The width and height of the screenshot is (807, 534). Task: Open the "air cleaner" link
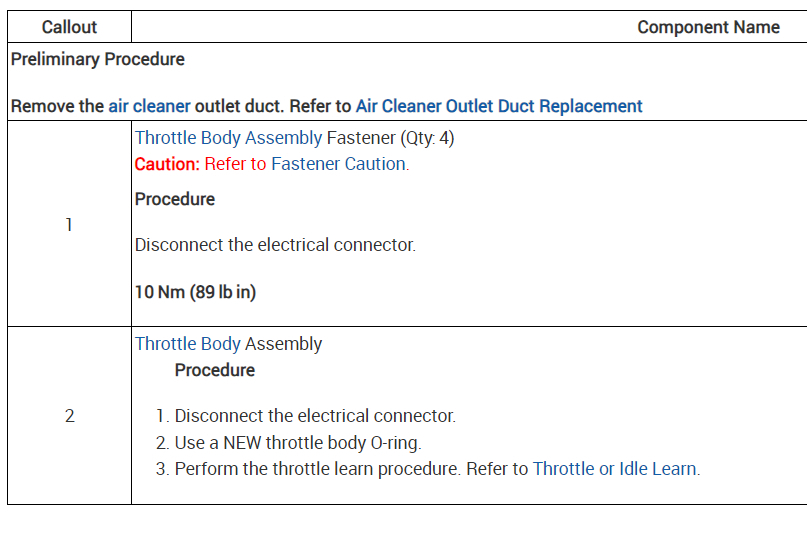[x=149, y=106]
